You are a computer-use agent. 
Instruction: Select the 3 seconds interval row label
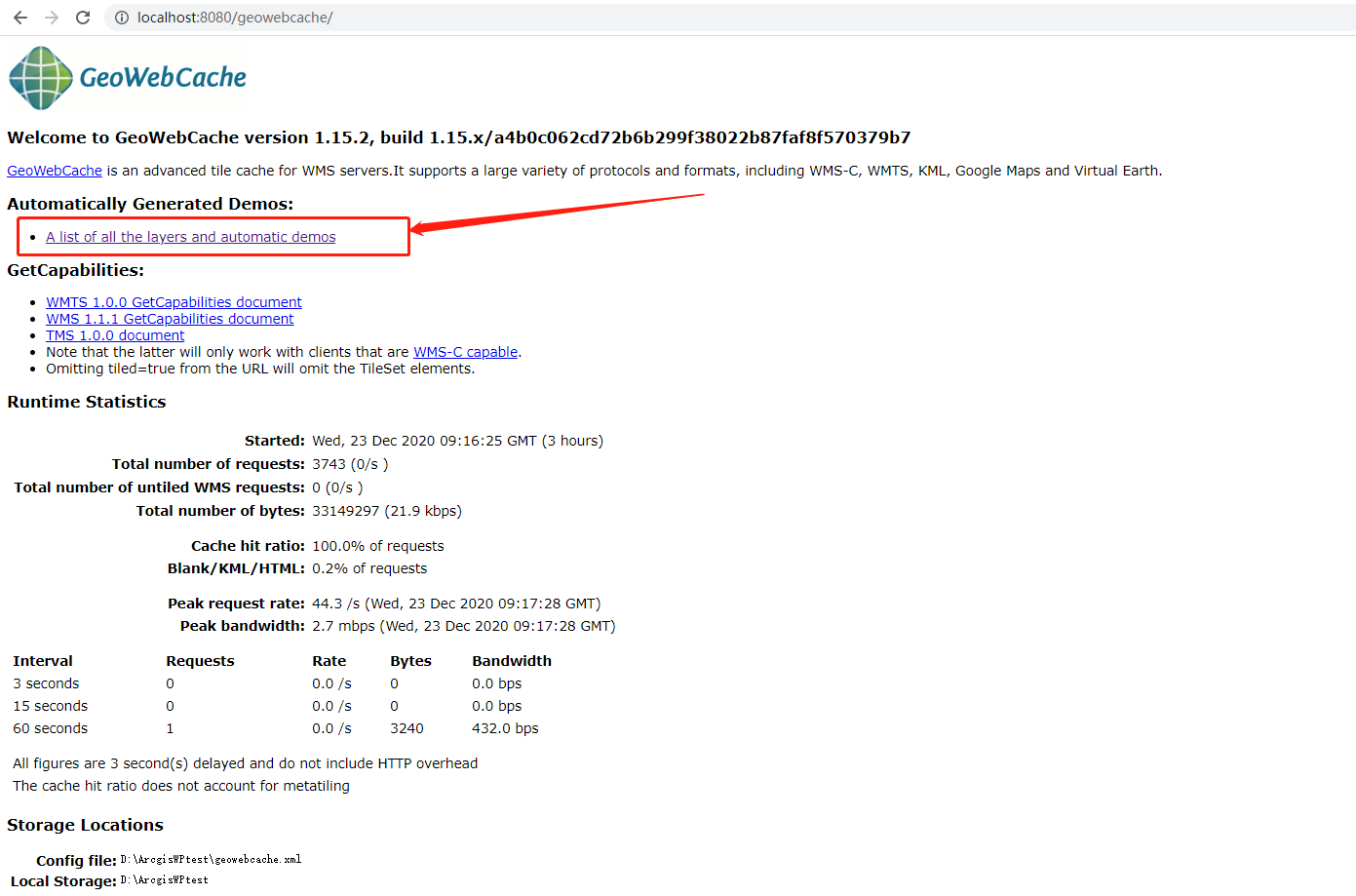pos(46,683)
